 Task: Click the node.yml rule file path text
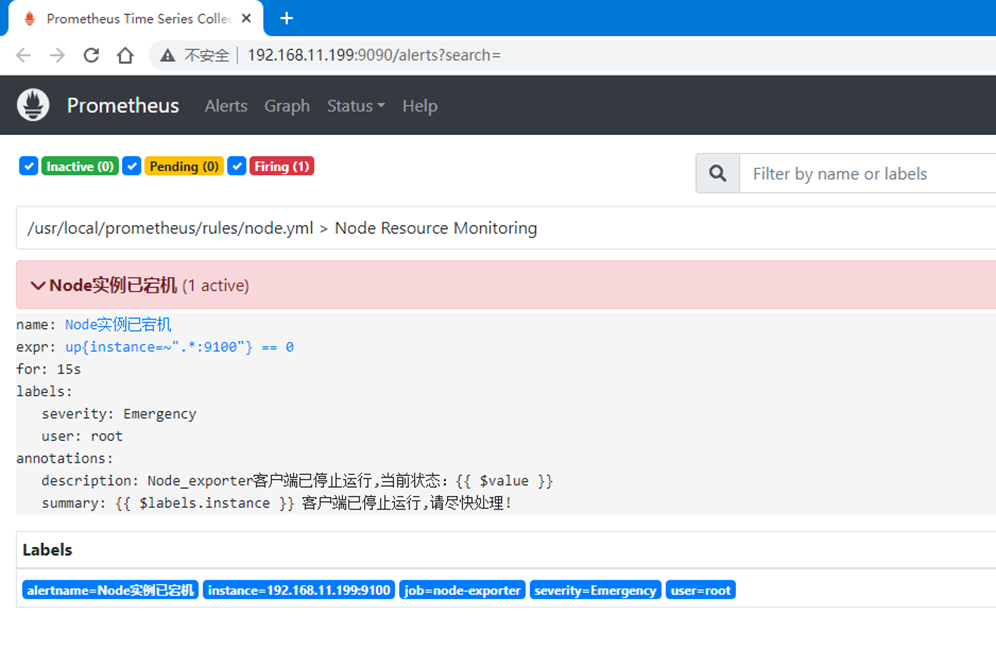coord(170,228)
